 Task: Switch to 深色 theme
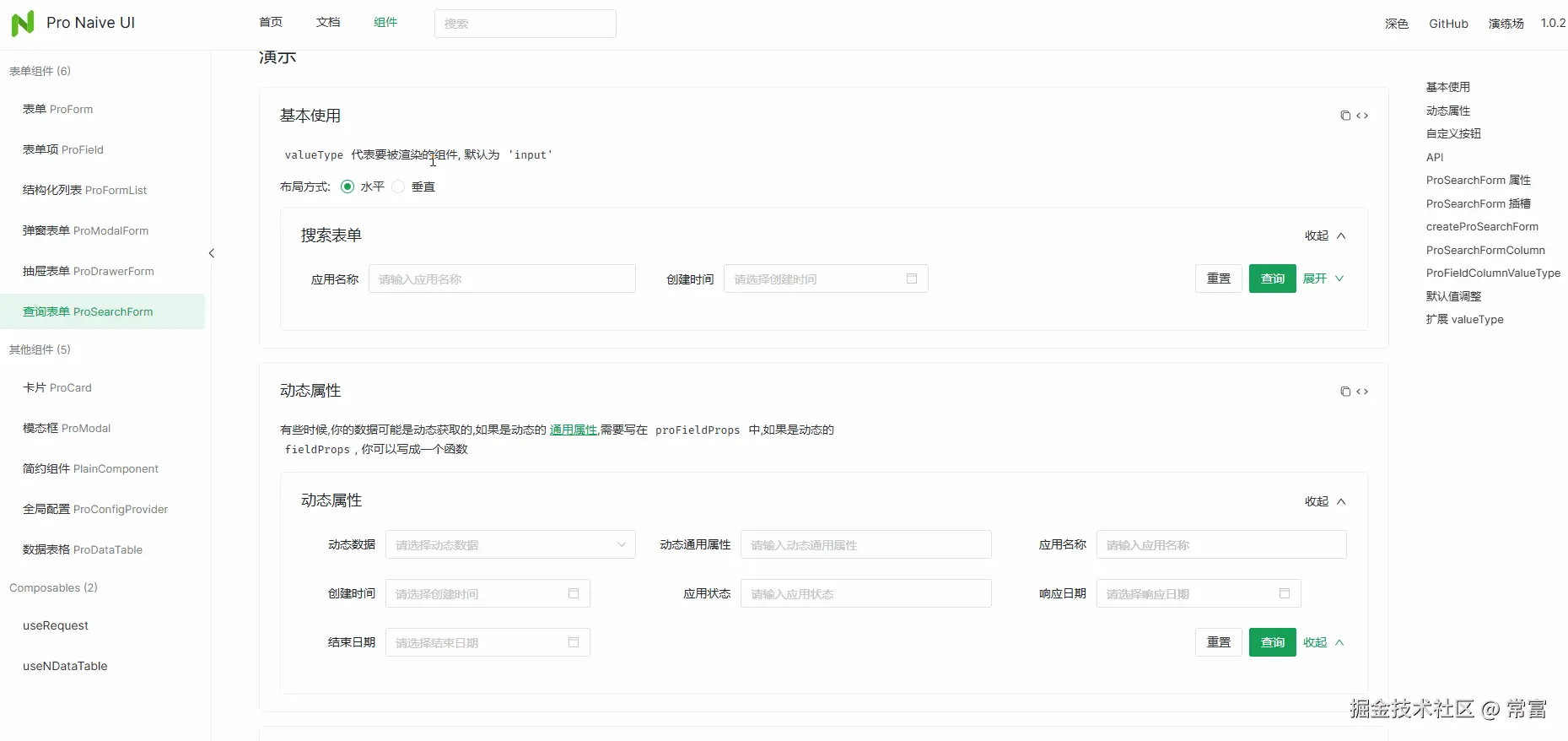pyautogui.click(x=1397, y=24)
